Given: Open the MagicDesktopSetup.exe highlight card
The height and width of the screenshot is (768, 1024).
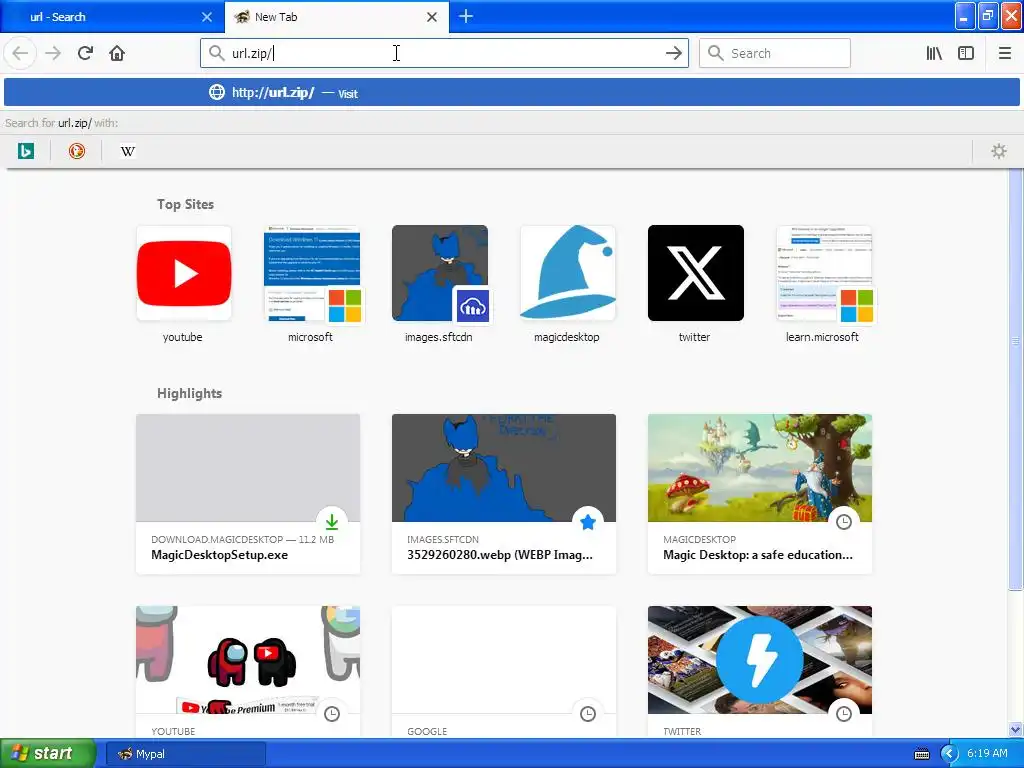Looking at the screenshot, I should tap(248, 494).
